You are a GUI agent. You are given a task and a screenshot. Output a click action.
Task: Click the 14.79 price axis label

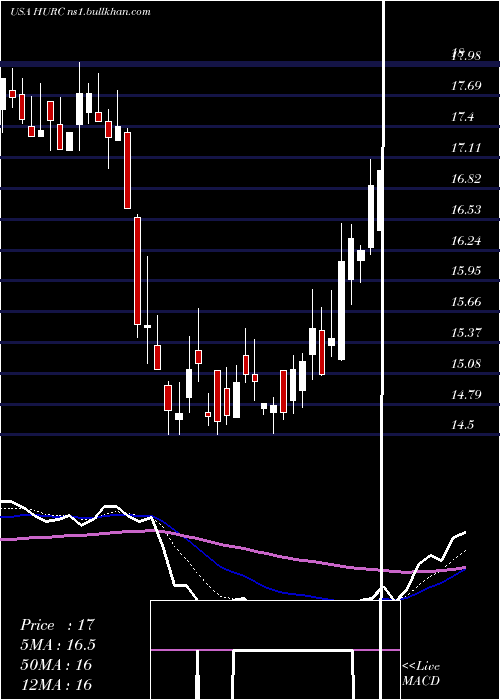(466, 395)
